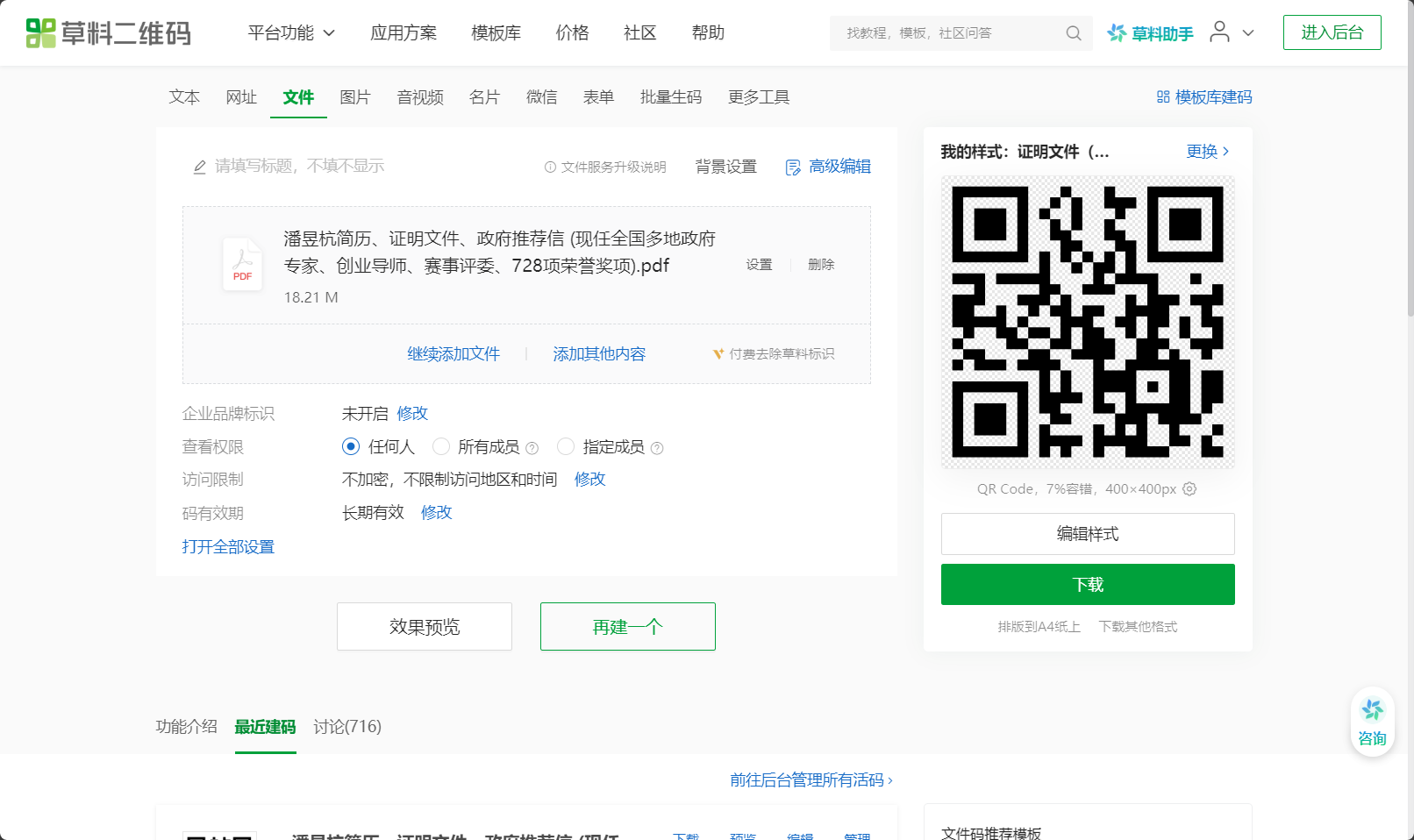
Task: Open 草料助手 assistant
Action: 1150,33
